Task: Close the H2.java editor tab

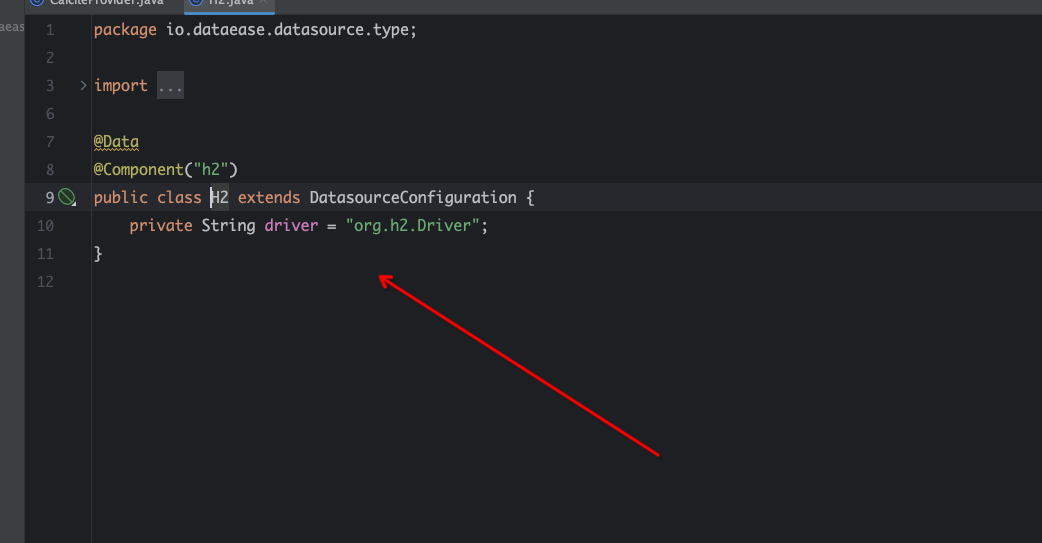Action: (x=264, y=3)
